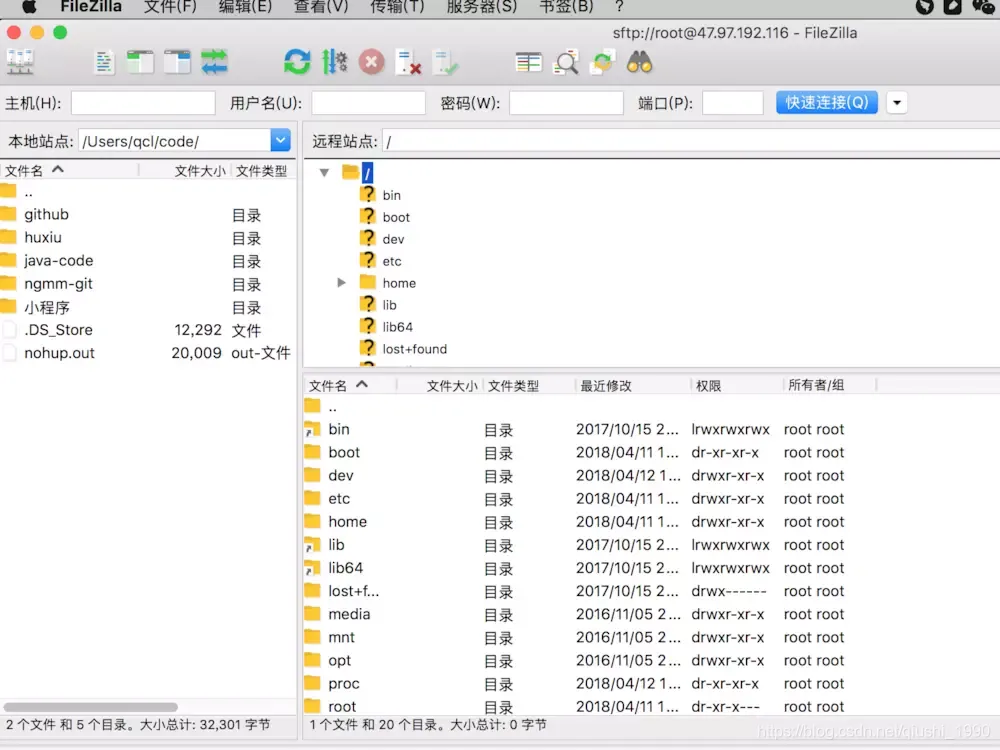Select lost+found in the remote tree
1000x750 pixels.
[x=414, y=349]
